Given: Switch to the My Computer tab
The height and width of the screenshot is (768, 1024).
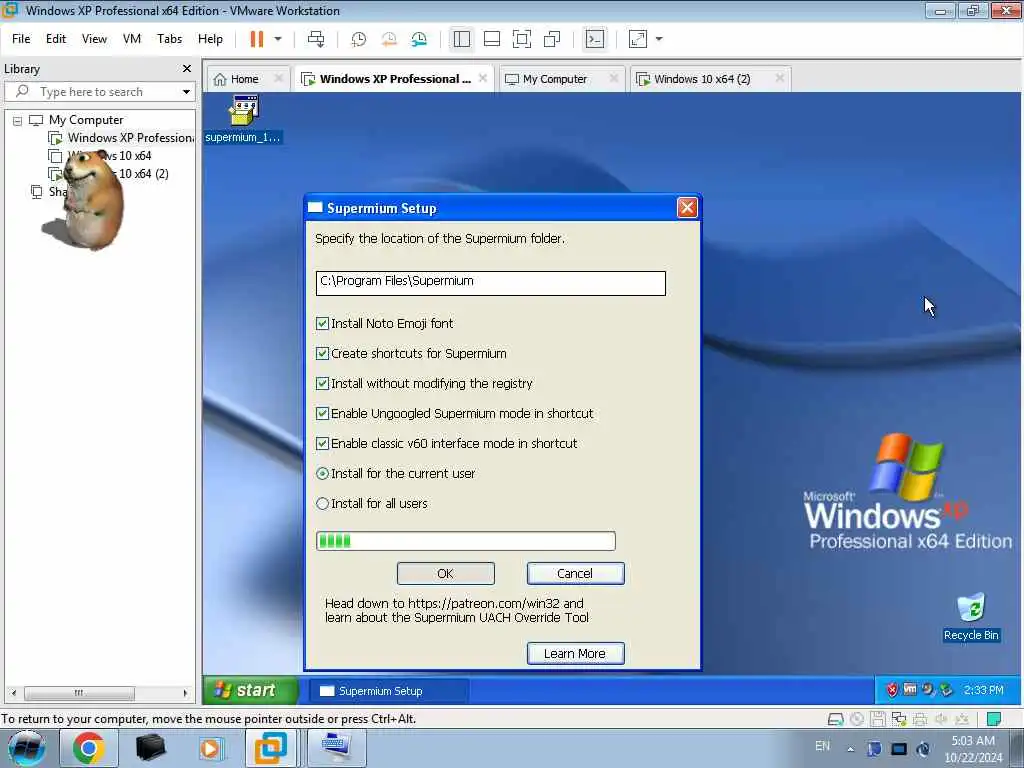Looking at the screenshot, I should 554,79.
